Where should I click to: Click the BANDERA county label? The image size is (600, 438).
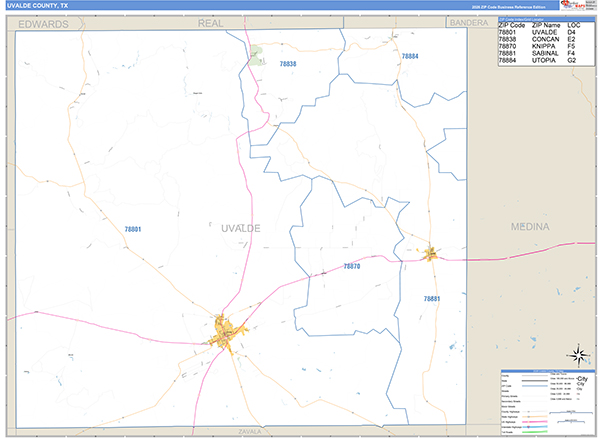click(469, 23)
